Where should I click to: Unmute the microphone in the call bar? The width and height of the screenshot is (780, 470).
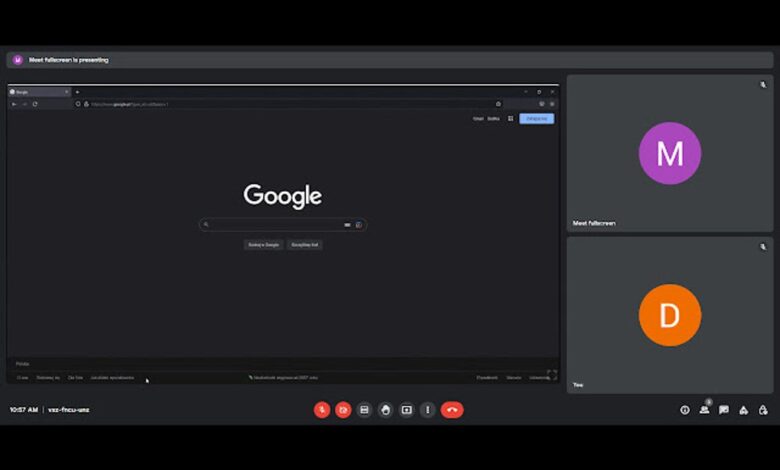pyautogui.click(x=322, y=409)
